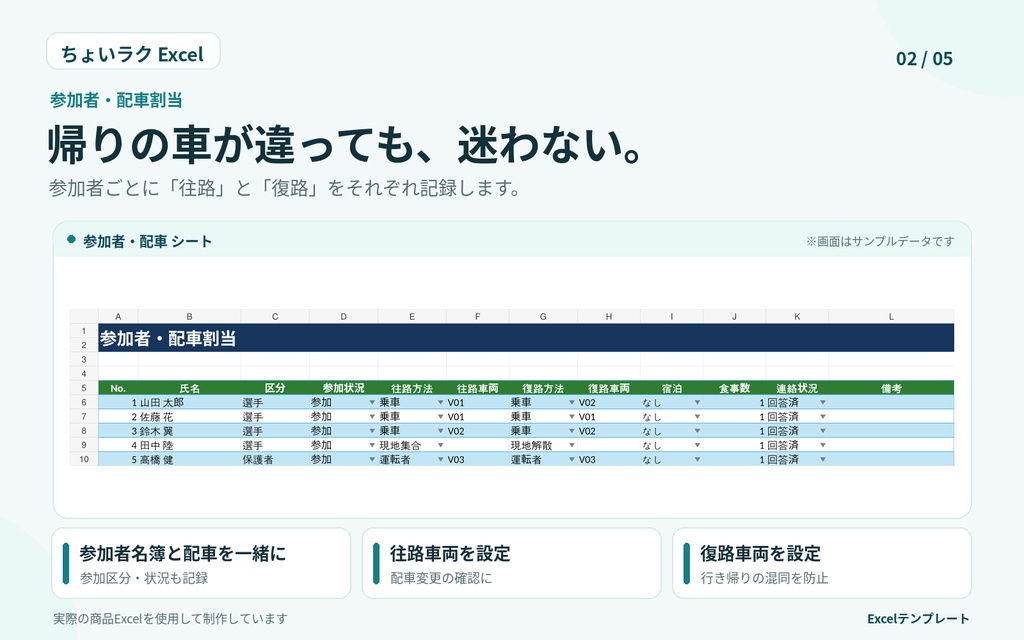Click the 実際の商品Excelを使用して制作しています footer text
The height and width of the screenshot is (640, 1024).
coord(170,618)
